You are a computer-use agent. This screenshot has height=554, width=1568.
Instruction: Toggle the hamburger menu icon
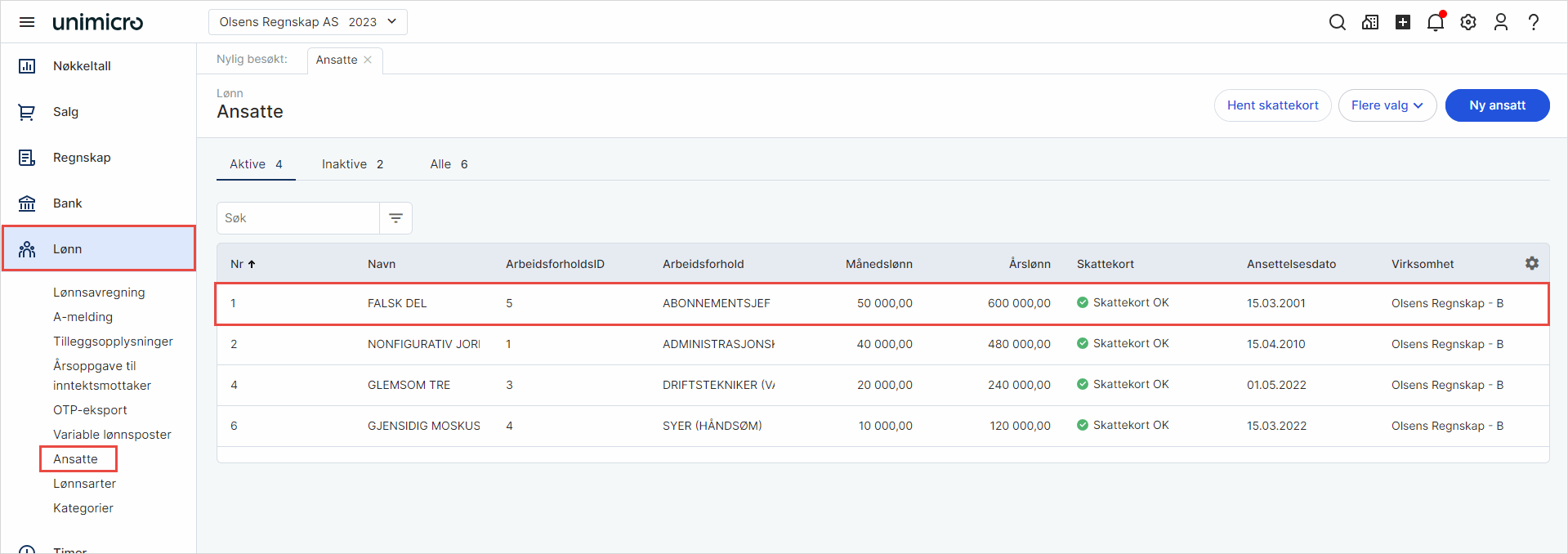[x=27, y=22]
